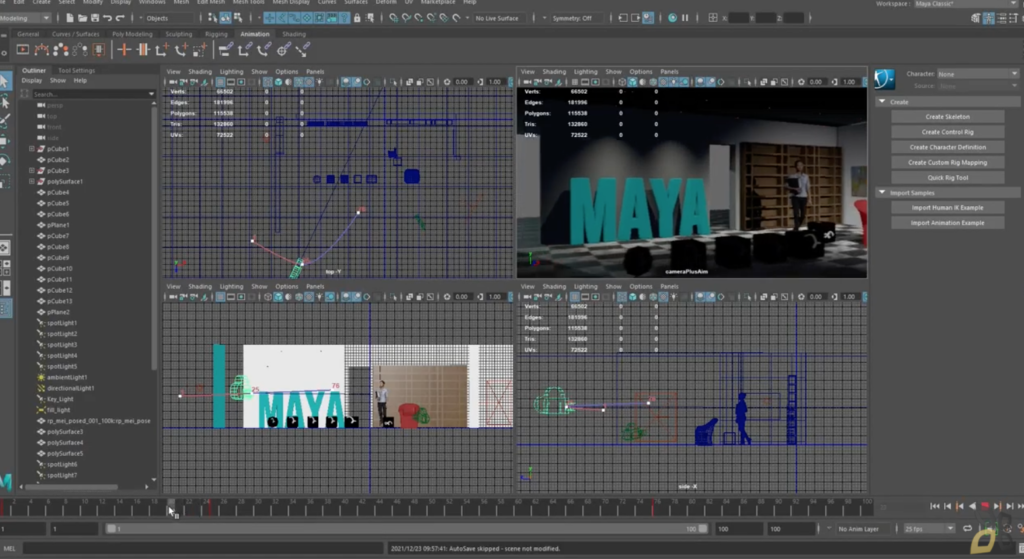Open the Workspace Maya Classic dropdown

(966, 4)
